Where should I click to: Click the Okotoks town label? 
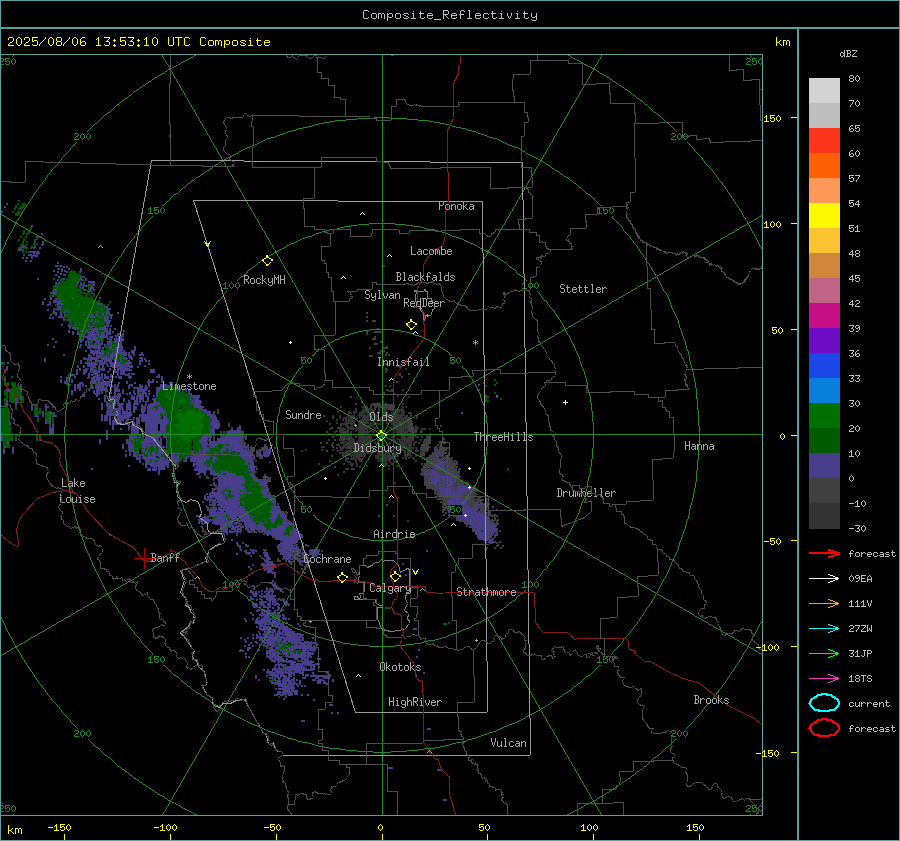(x=400, y=667)
